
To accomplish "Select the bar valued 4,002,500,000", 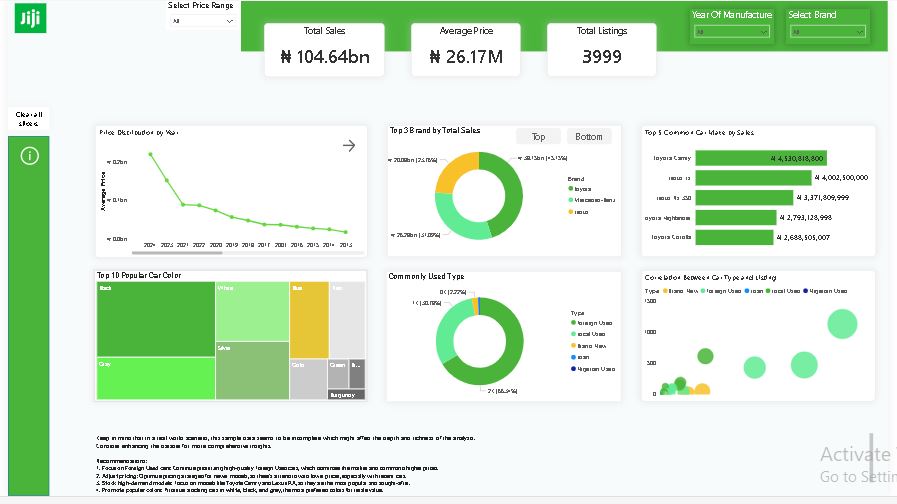I will pyautogui.click(x=753, y=178).
